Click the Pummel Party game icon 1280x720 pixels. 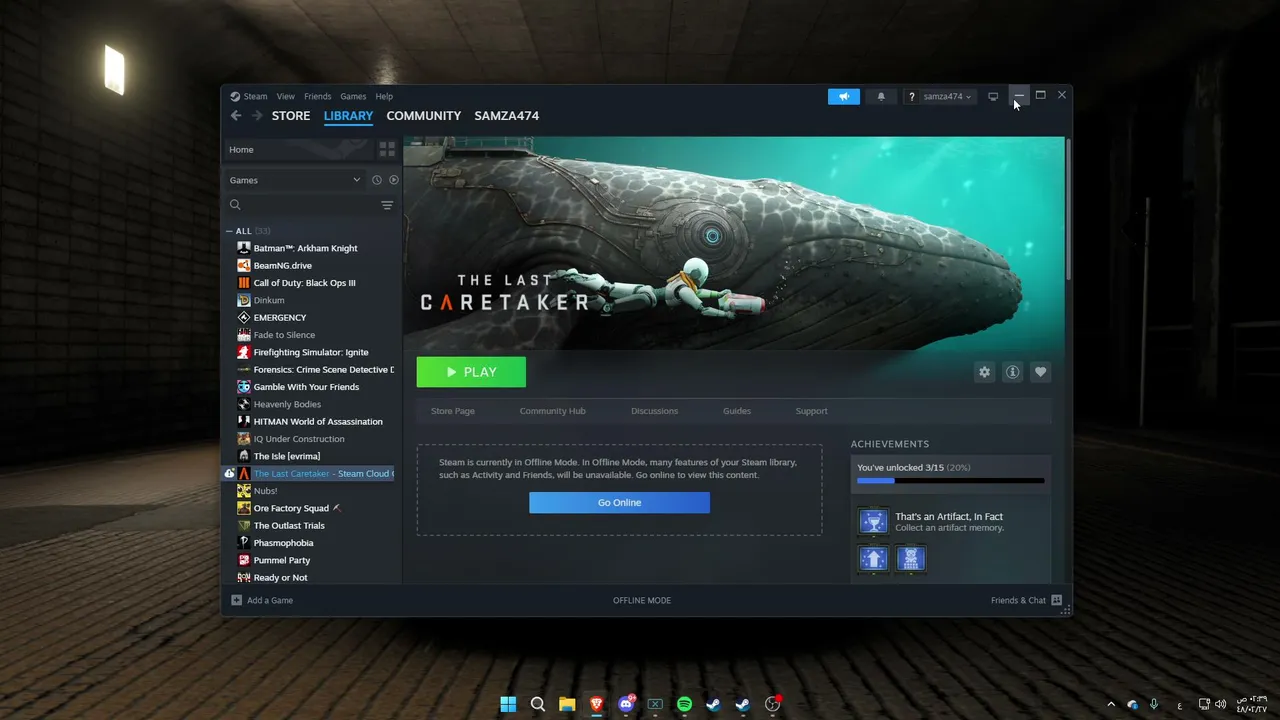244,560
